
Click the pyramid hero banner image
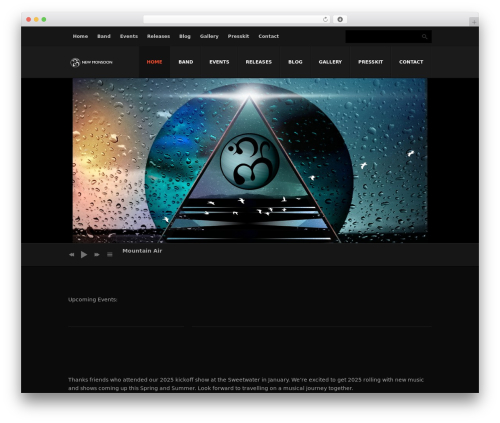(x=250, y=160)
